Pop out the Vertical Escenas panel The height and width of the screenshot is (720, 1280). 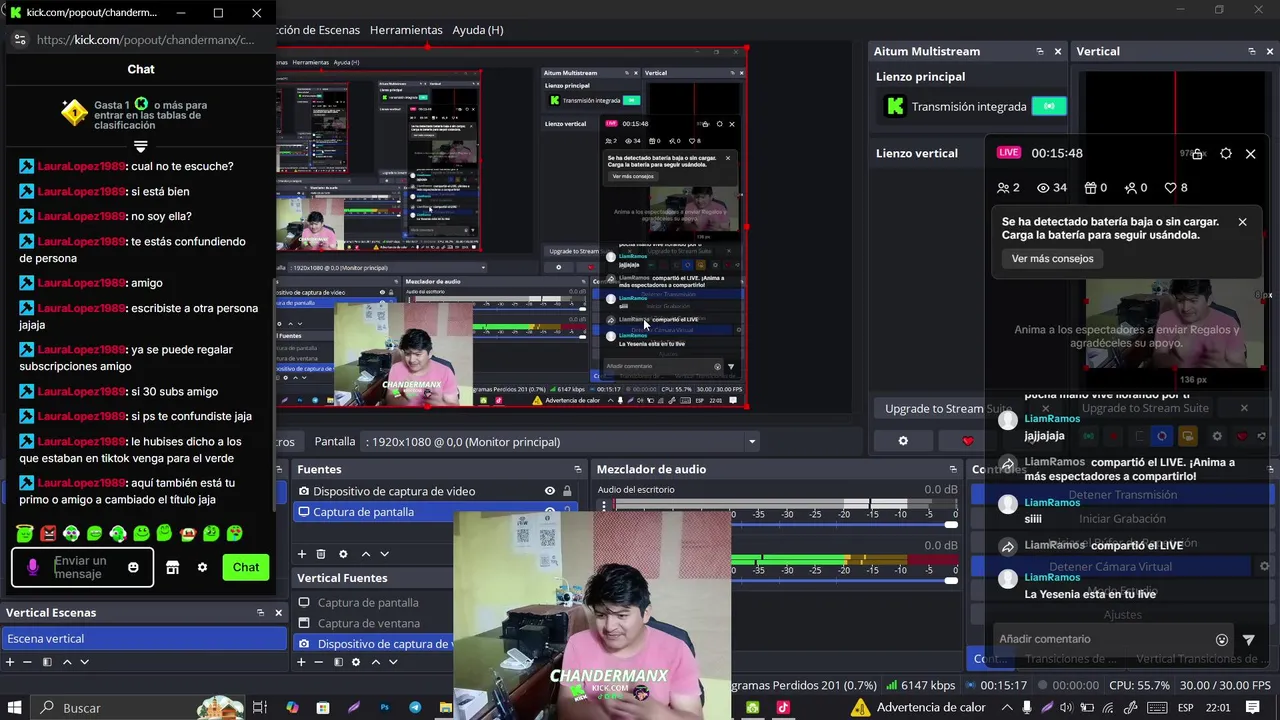point(260,612)
